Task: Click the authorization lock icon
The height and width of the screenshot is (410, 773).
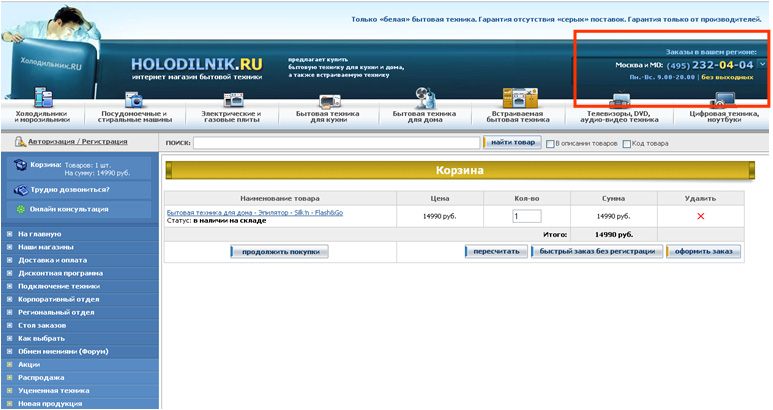Action: pos(20,142)
